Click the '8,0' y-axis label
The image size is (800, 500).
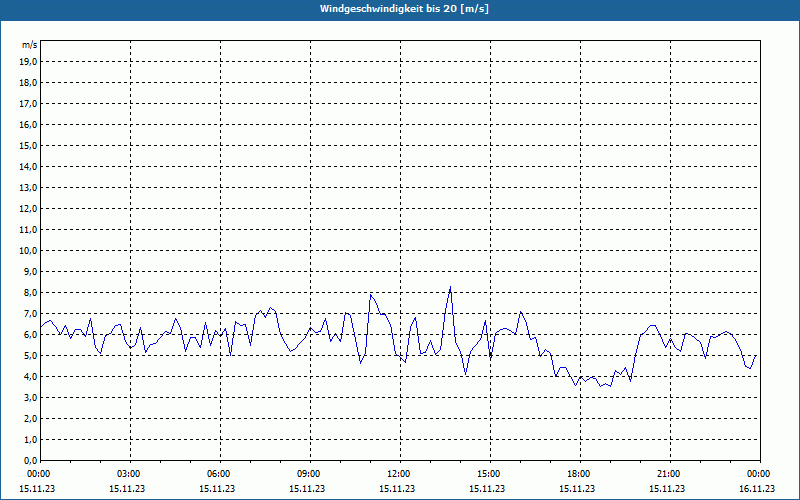click(x=30, y=292)
